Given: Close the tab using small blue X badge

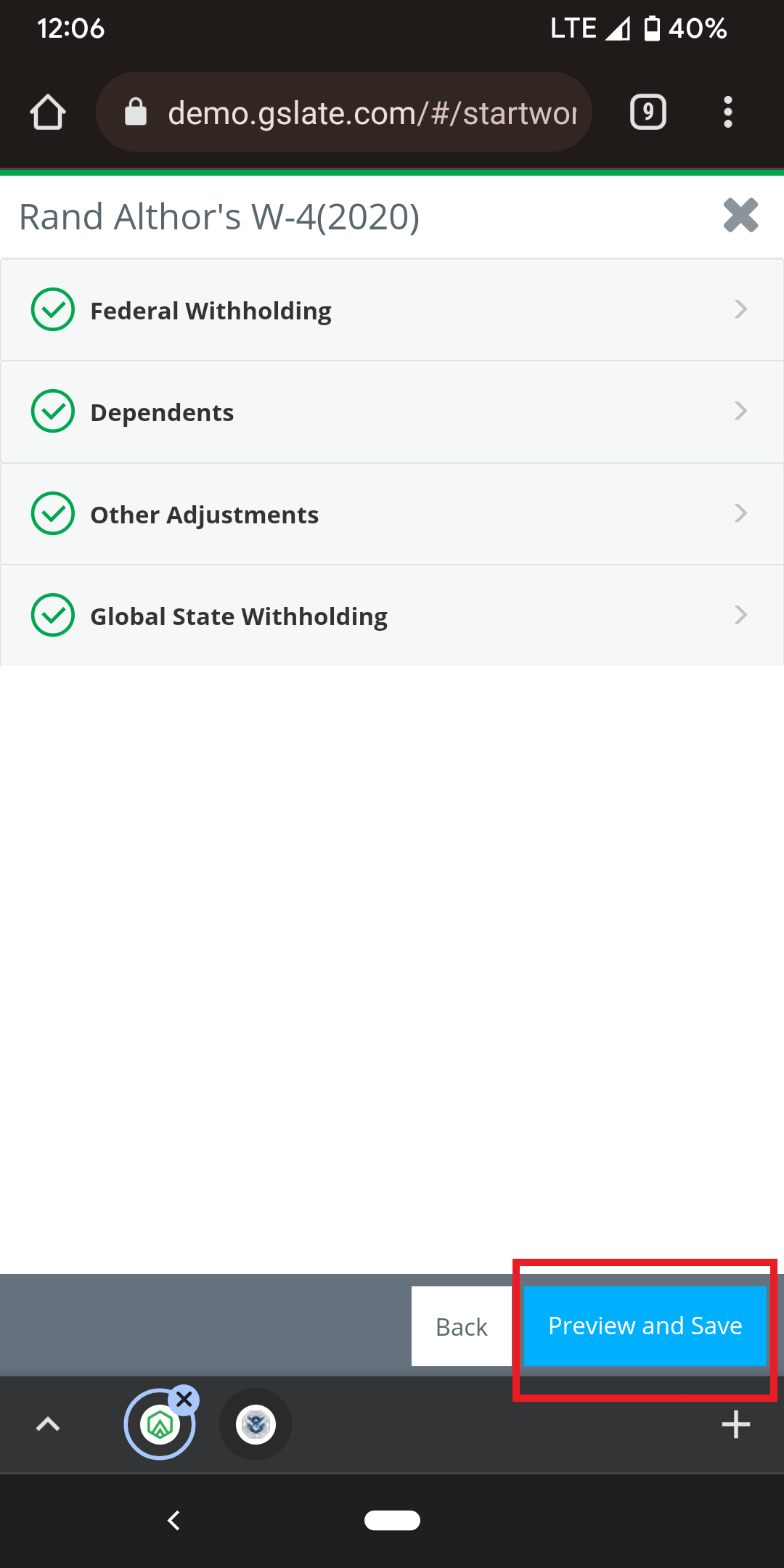Looking at the screenshot, I should point(184,1399).
